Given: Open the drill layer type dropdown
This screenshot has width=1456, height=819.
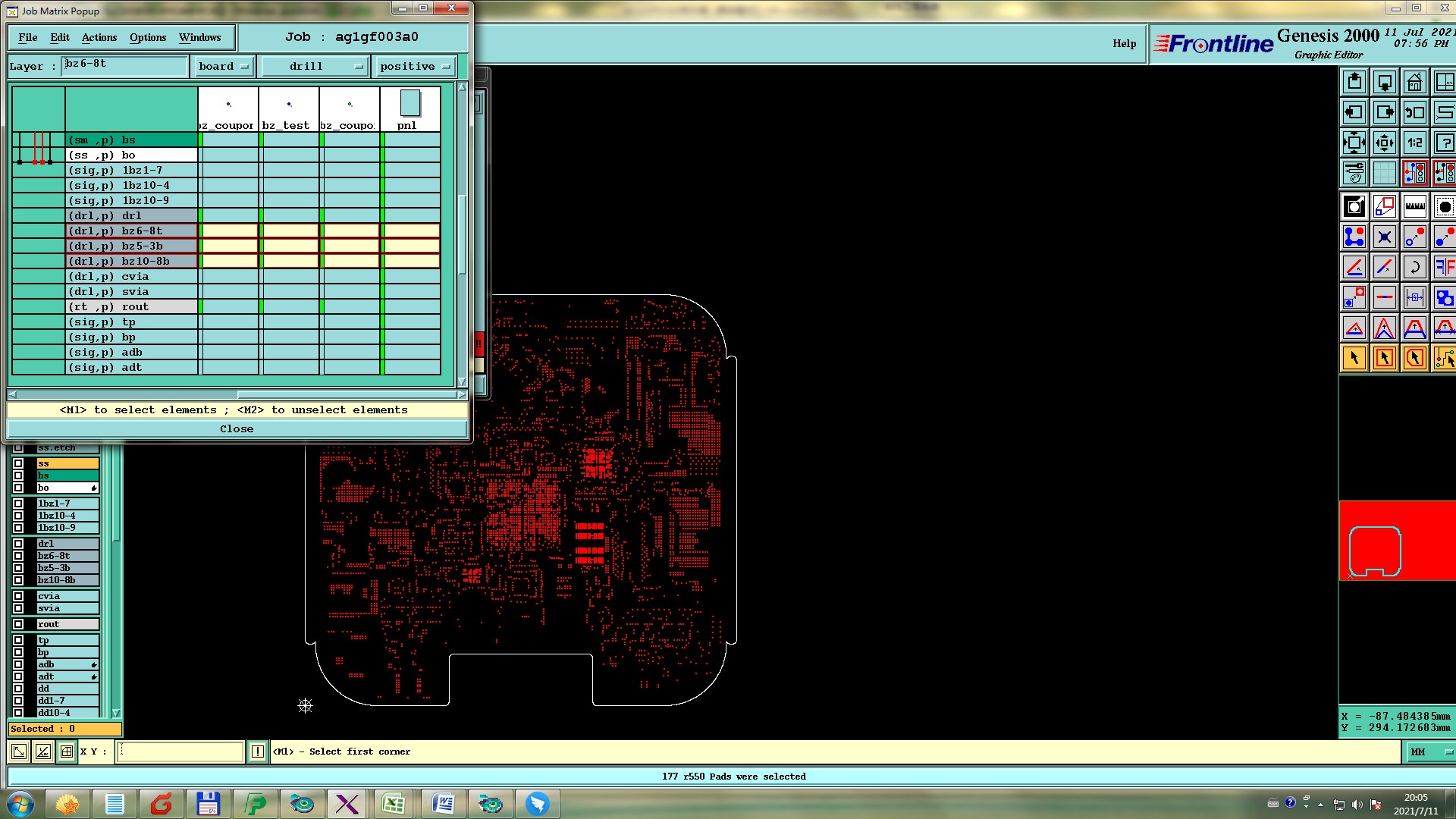Looking at the screenshot, I should (313, 67).
